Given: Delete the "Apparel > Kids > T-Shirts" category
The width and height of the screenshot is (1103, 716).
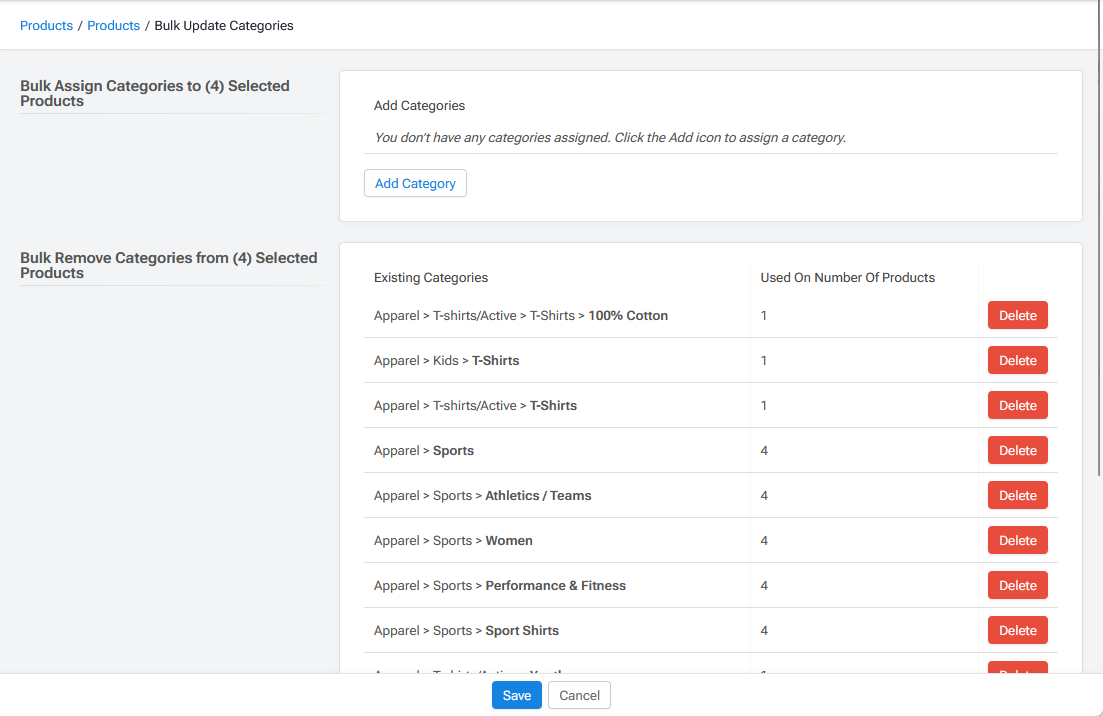Looking at the screenshot, I should [x=1017, y=360].
